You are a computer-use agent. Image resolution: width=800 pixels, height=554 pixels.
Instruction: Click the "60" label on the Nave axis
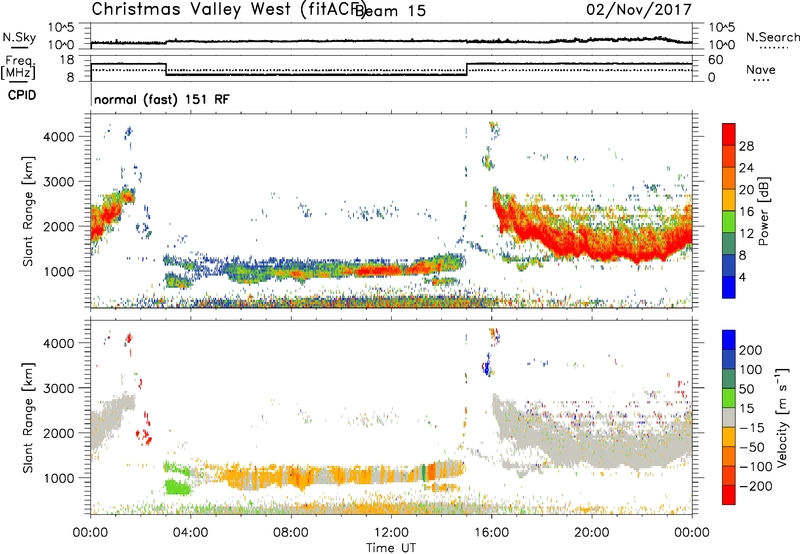click(716, 60)
